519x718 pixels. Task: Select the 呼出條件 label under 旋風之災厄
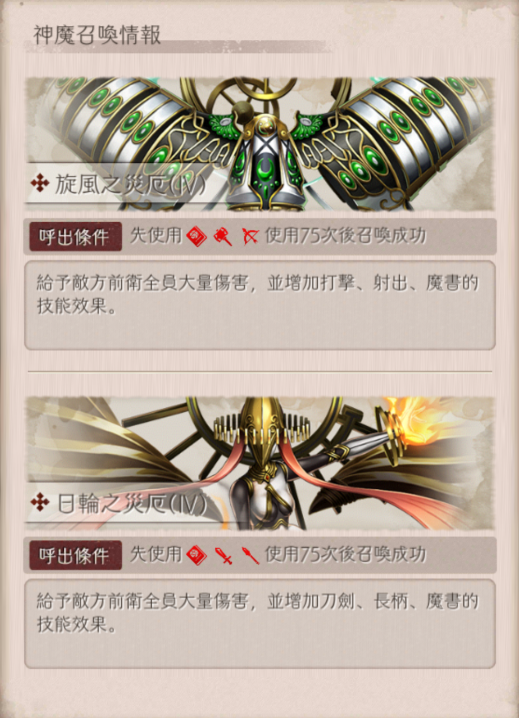(76, 237)
